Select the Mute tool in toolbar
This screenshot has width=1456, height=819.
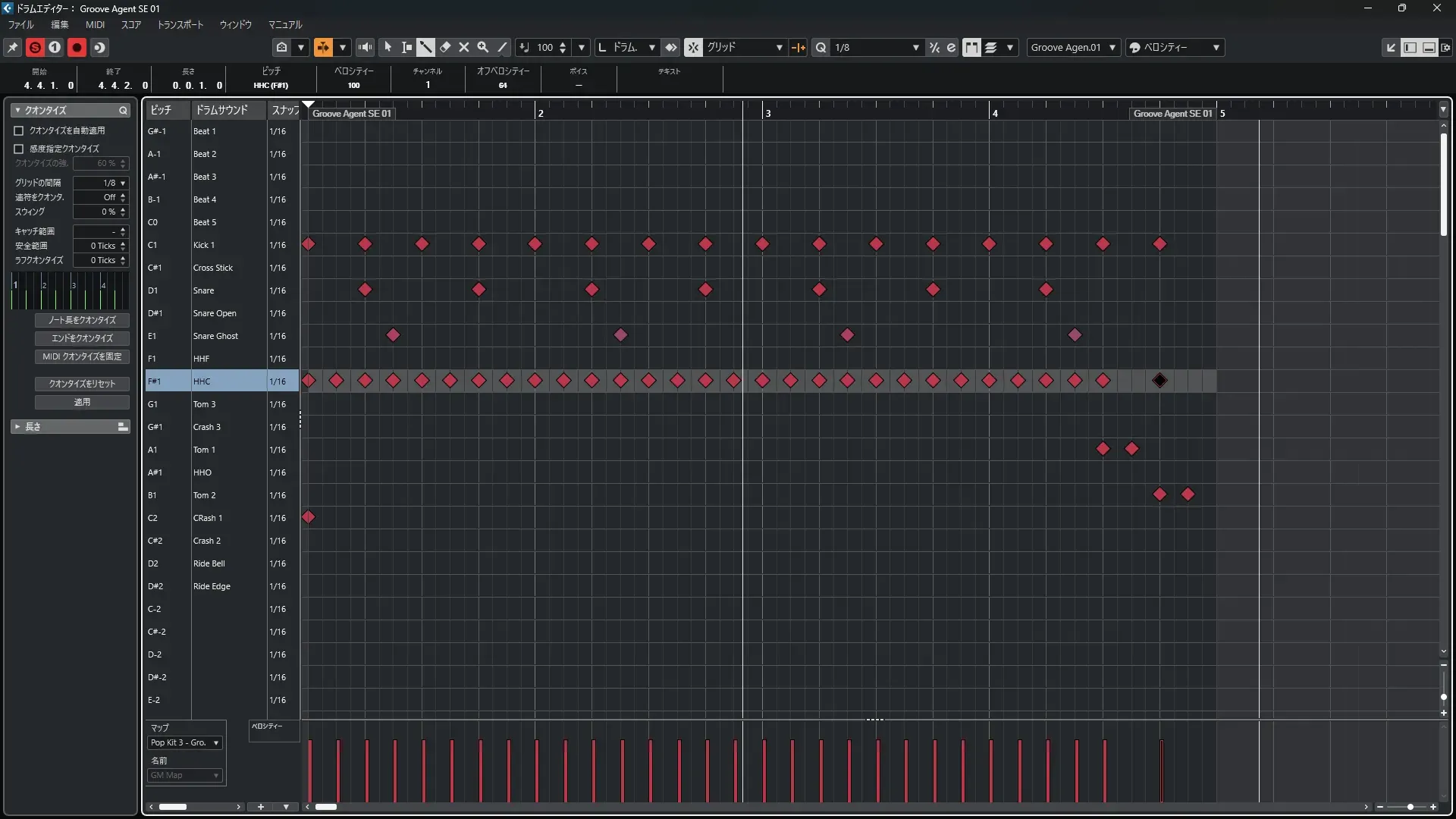click(464, 47)
